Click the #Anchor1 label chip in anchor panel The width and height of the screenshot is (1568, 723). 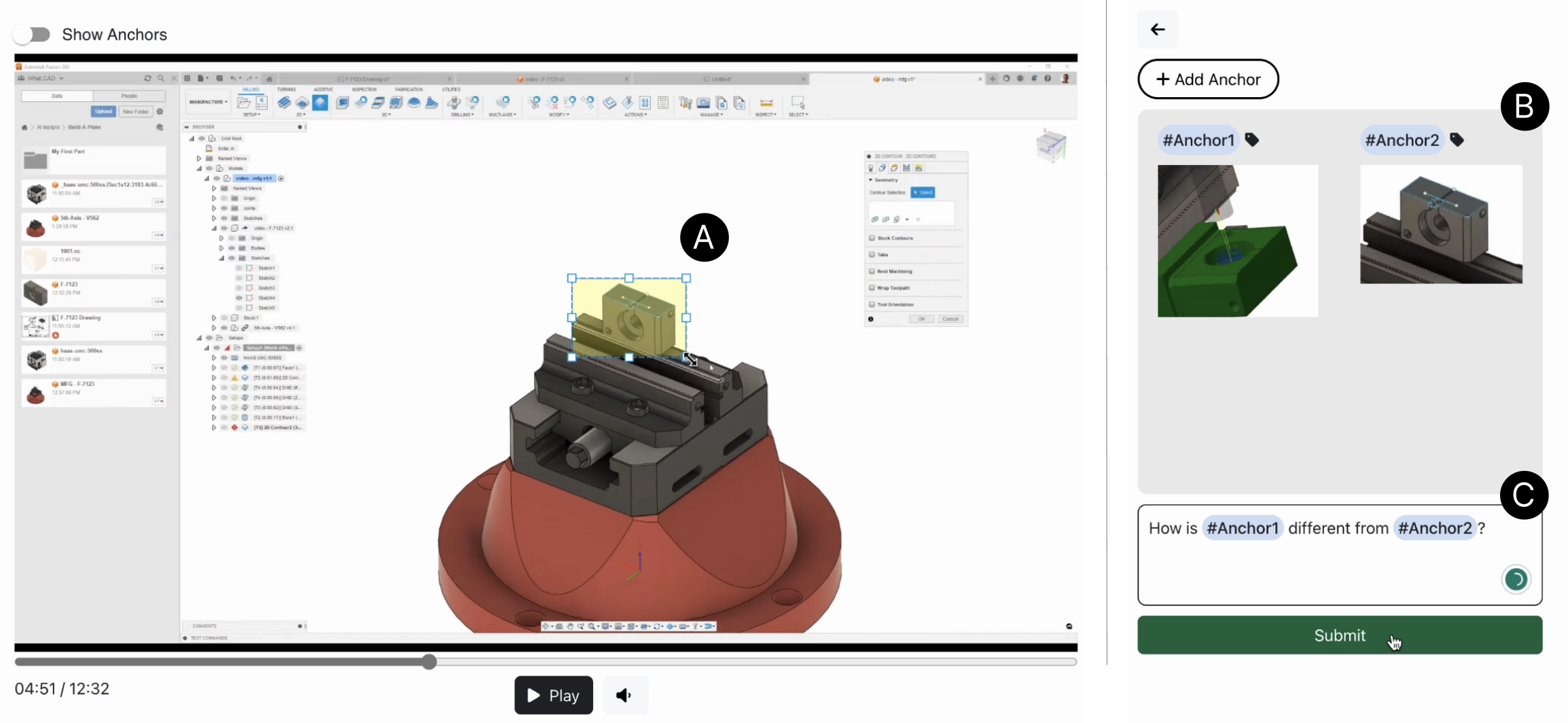pos(1198,140)
